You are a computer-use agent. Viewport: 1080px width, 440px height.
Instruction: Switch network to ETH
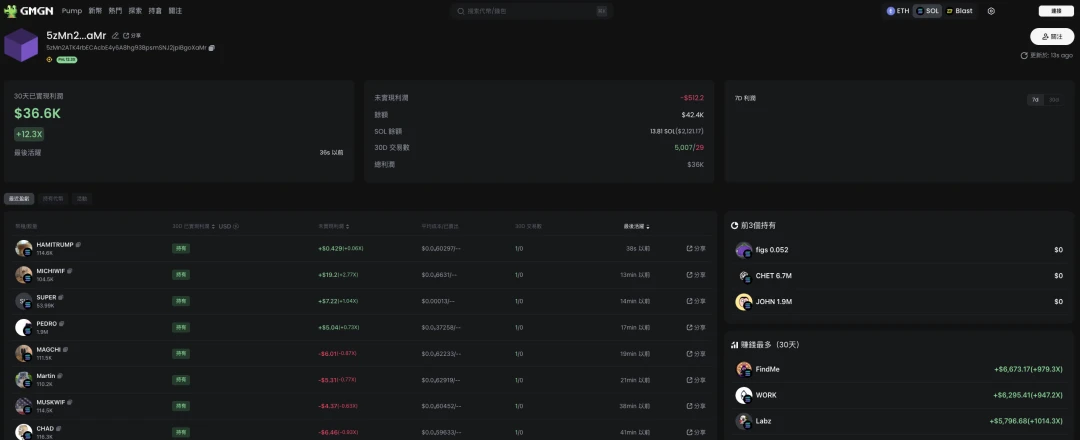897,11
